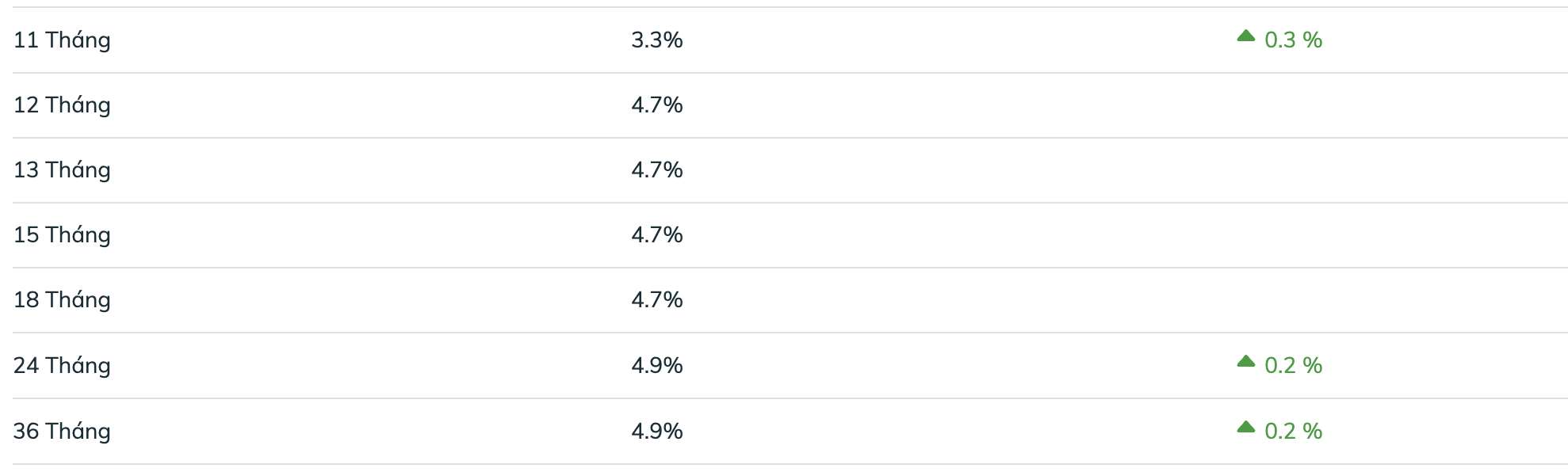Select the 0.2 % change value for 36 Tháng
Viewport: 1568px width, 472px height.
(x=1293, y=431)
